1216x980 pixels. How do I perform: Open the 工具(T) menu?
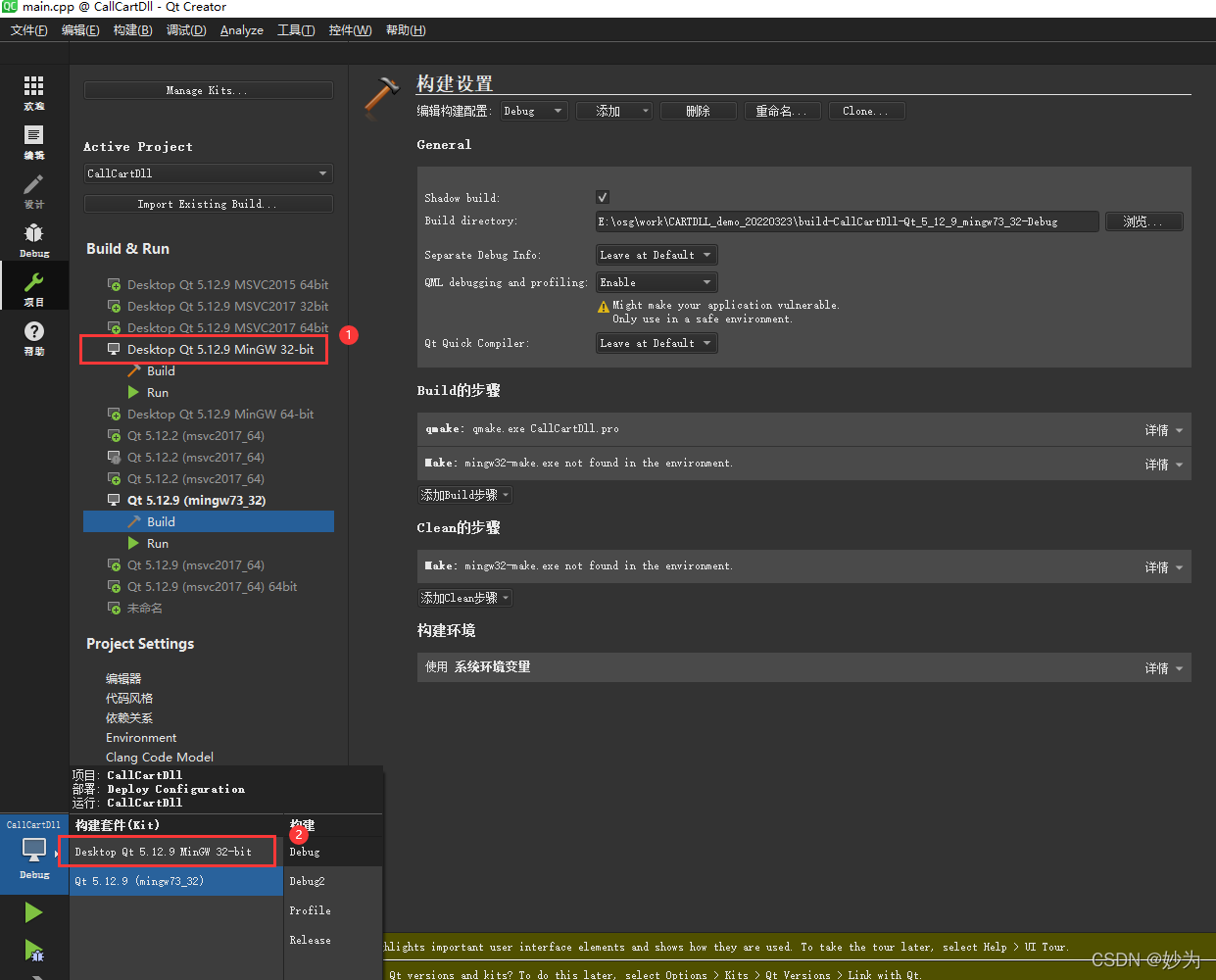[x=296, y=30]
